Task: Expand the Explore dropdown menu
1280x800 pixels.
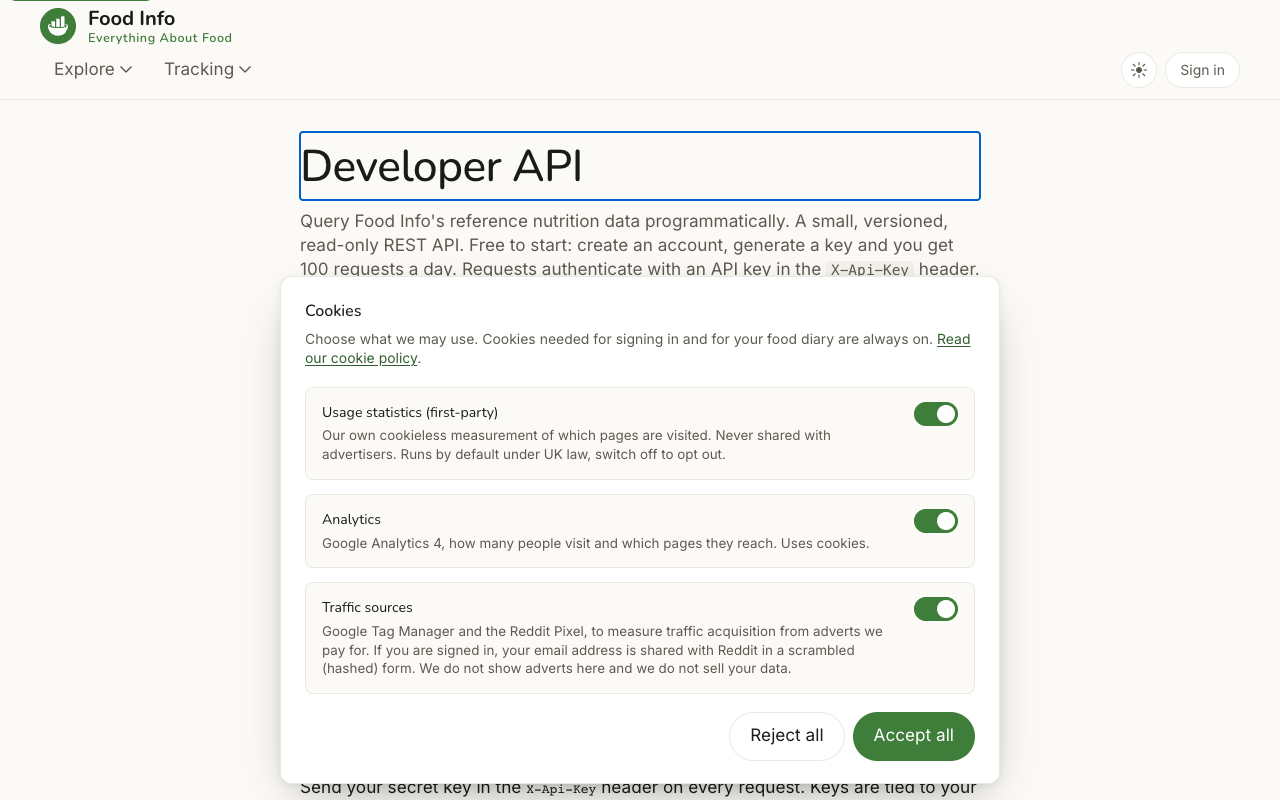Action: pos(93,69)
